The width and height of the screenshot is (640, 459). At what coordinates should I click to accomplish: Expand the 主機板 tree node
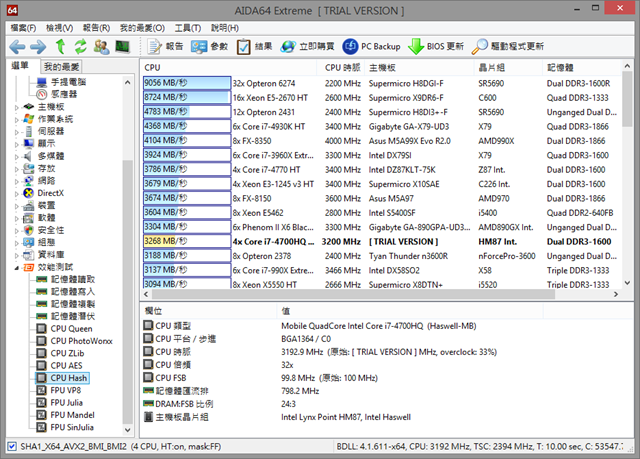coord(17,108)
